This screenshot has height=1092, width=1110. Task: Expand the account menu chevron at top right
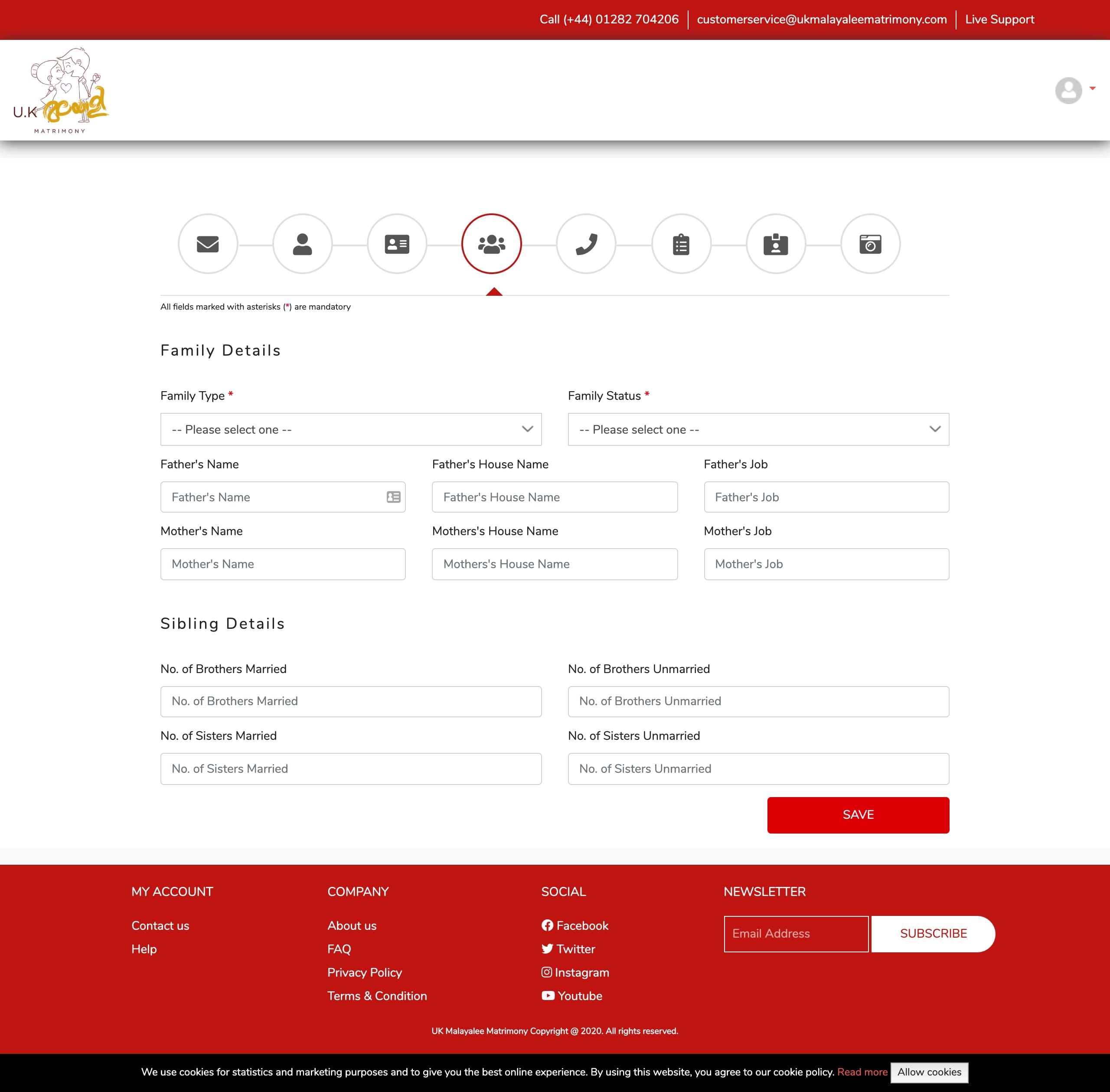click(x=1093, y=88)
